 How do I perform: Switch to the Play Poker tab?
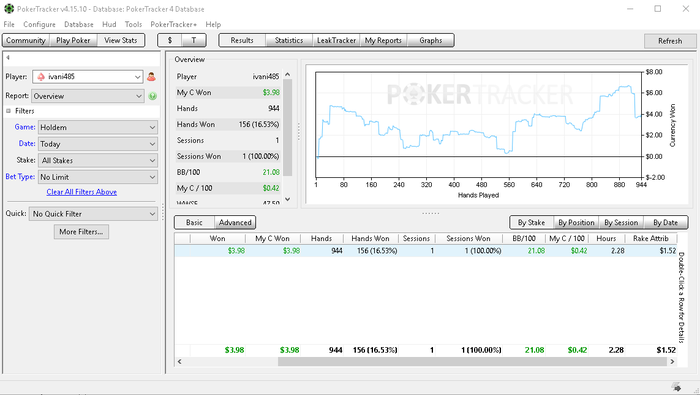(x=73, y=40)
